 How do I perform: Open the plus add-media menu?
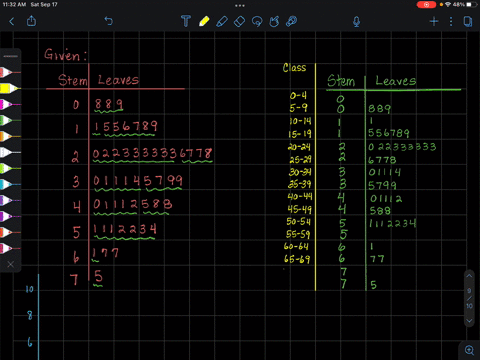point(434,22)
